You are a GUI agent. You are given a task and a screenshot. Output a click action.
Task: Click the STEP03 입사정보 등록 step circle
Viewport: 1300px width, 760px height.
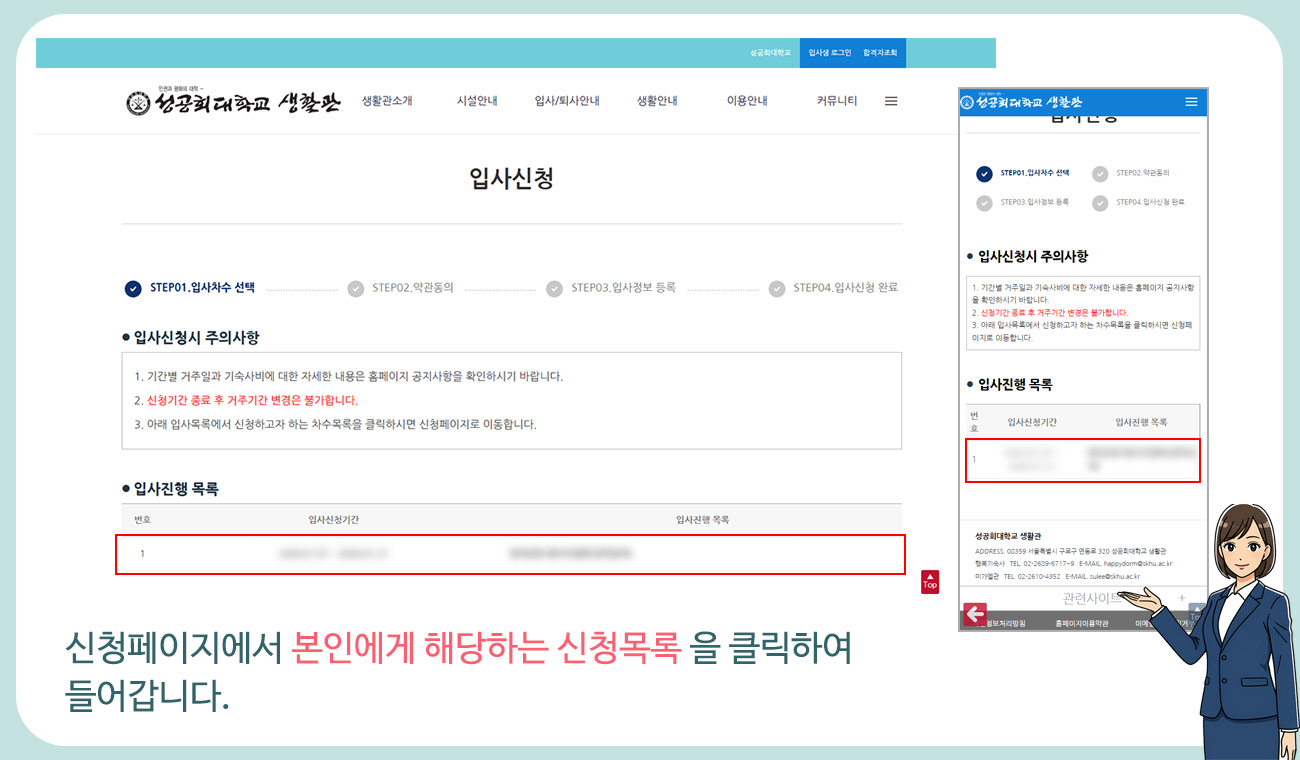555,289
